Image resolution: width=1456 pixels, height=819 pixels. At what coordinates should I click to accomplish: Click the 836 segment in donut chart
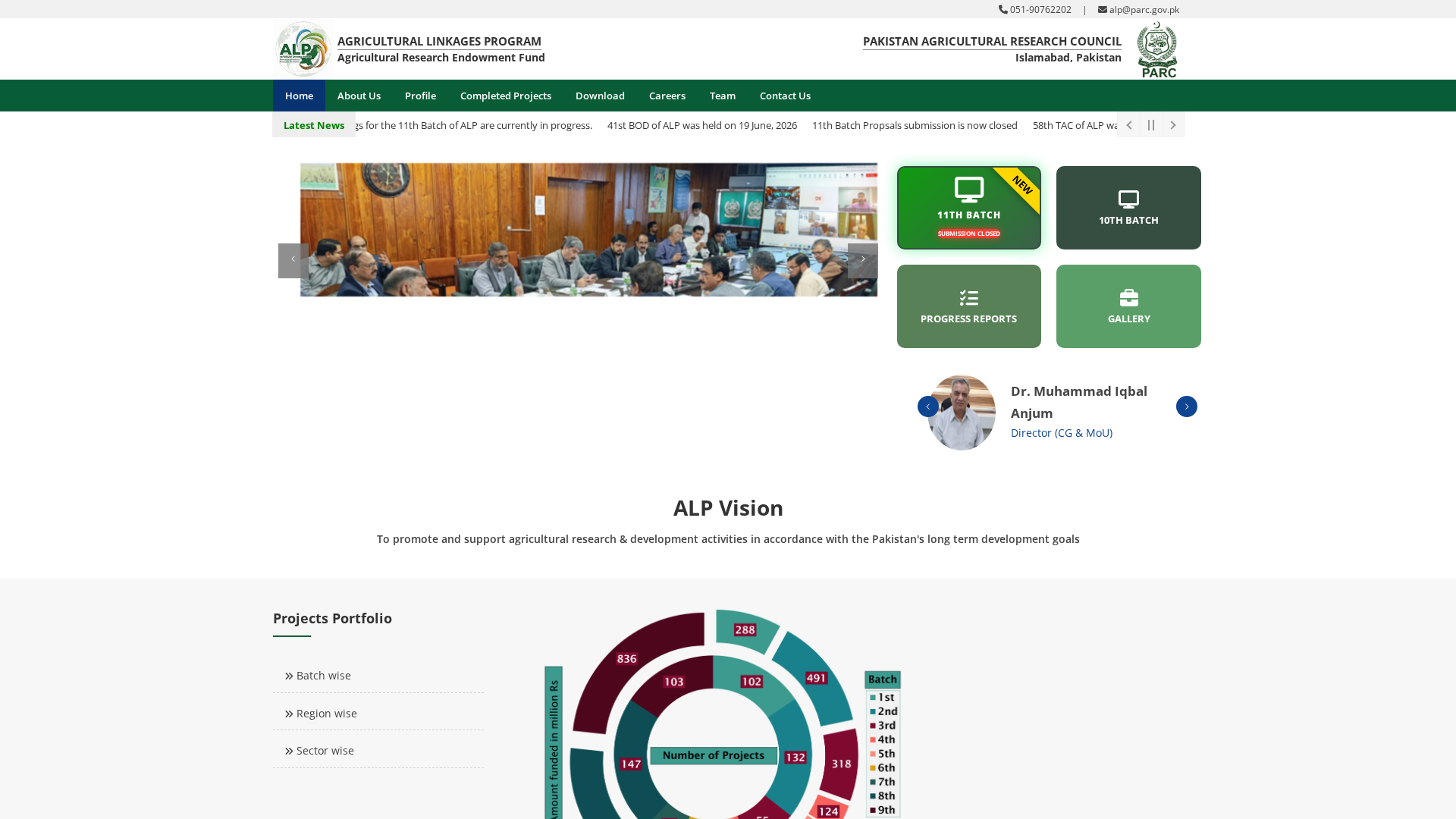coord(627,659)
